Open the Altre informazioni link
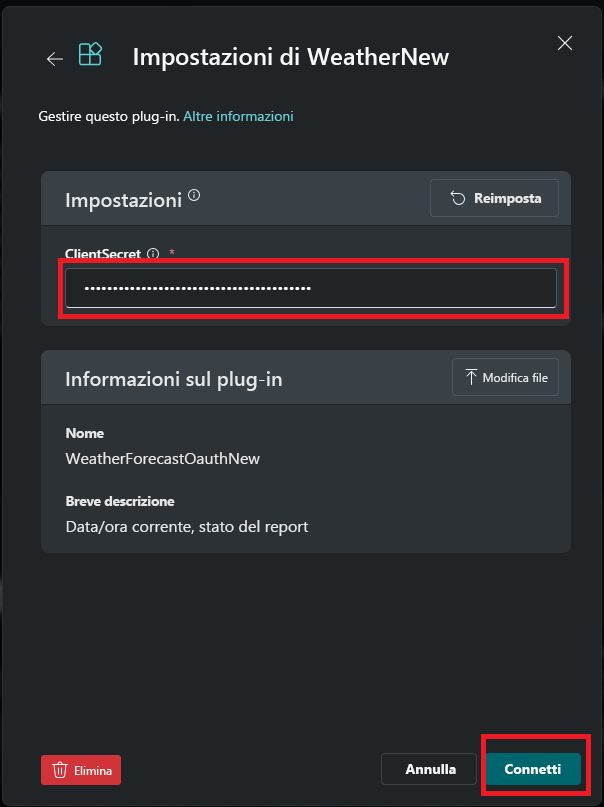Screen dimensions: 604x807 tap(238, 116)
